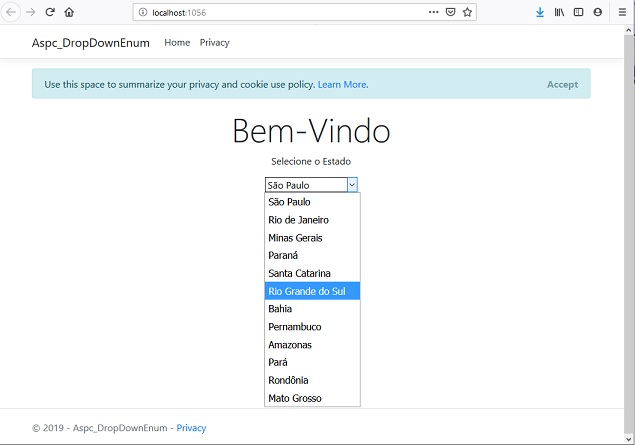Screen dimensions: 635x445
Task: Open page actions three-dot menu
Action: click(x=433, y=12)
